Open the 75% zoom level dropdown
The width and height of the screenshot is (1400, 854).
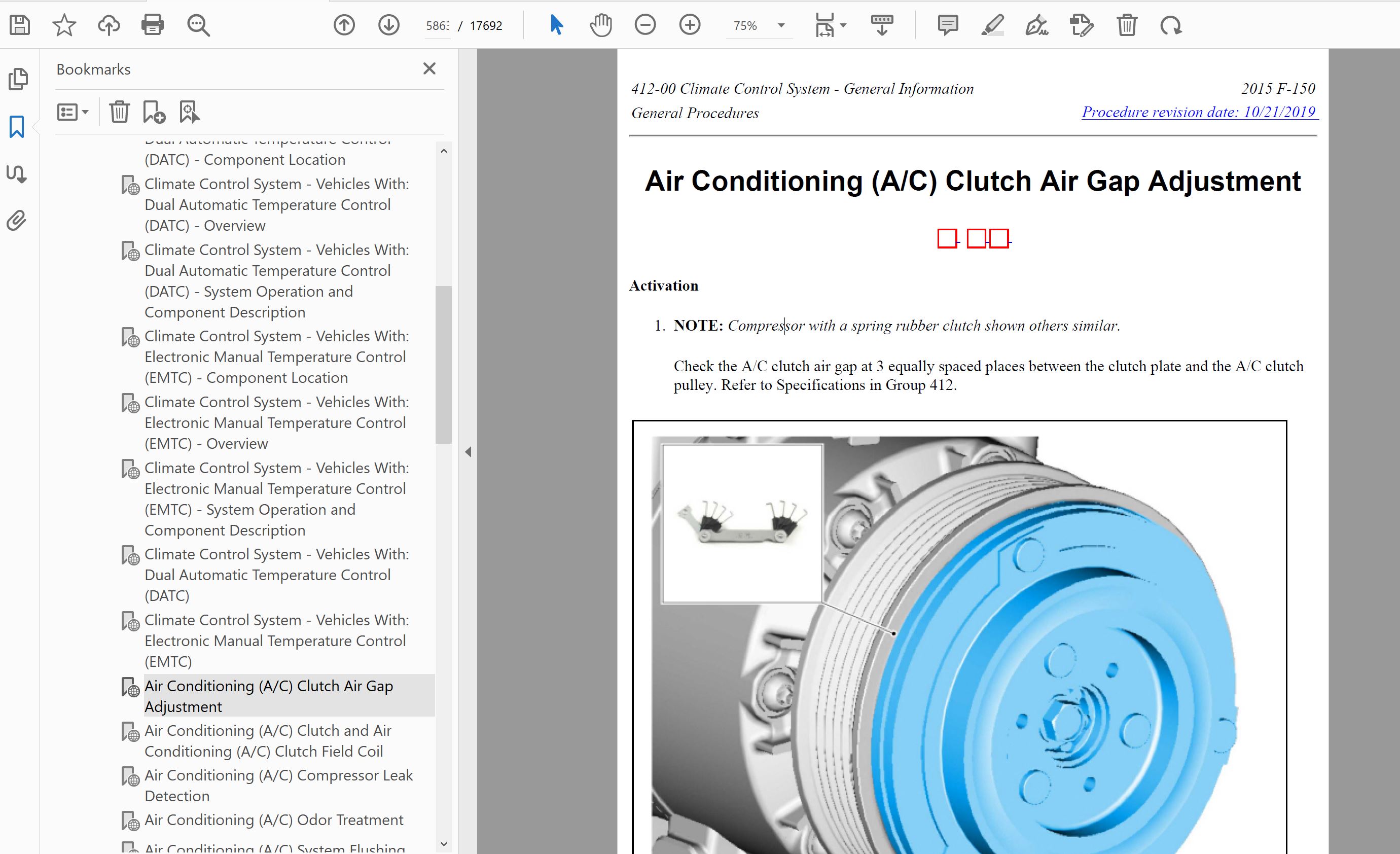click(x=781, y=25)
